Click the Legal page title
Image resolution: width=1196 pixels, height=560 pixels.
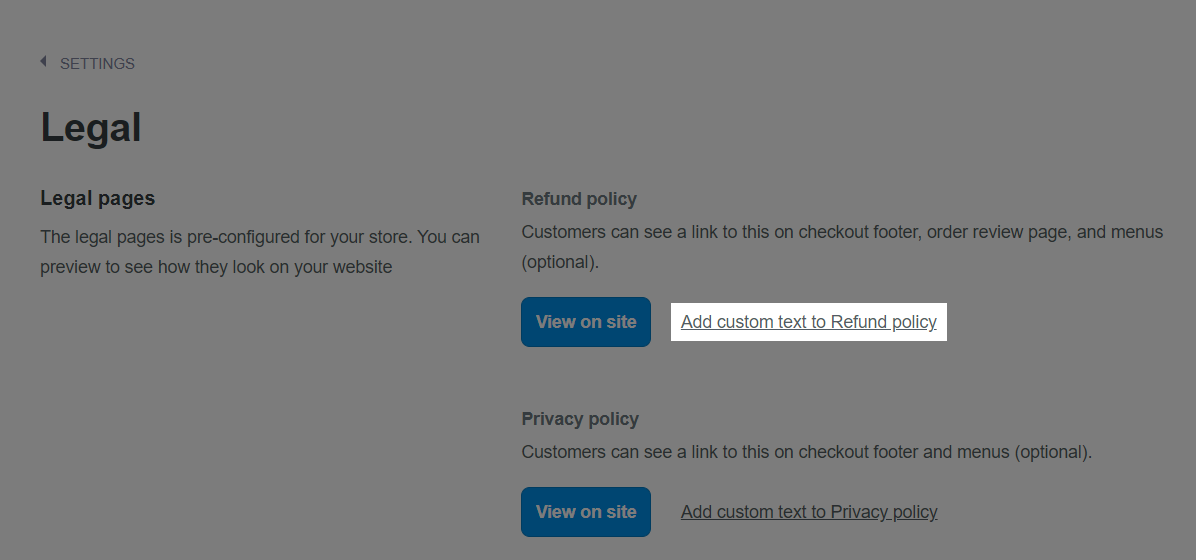tap(91, 127)
